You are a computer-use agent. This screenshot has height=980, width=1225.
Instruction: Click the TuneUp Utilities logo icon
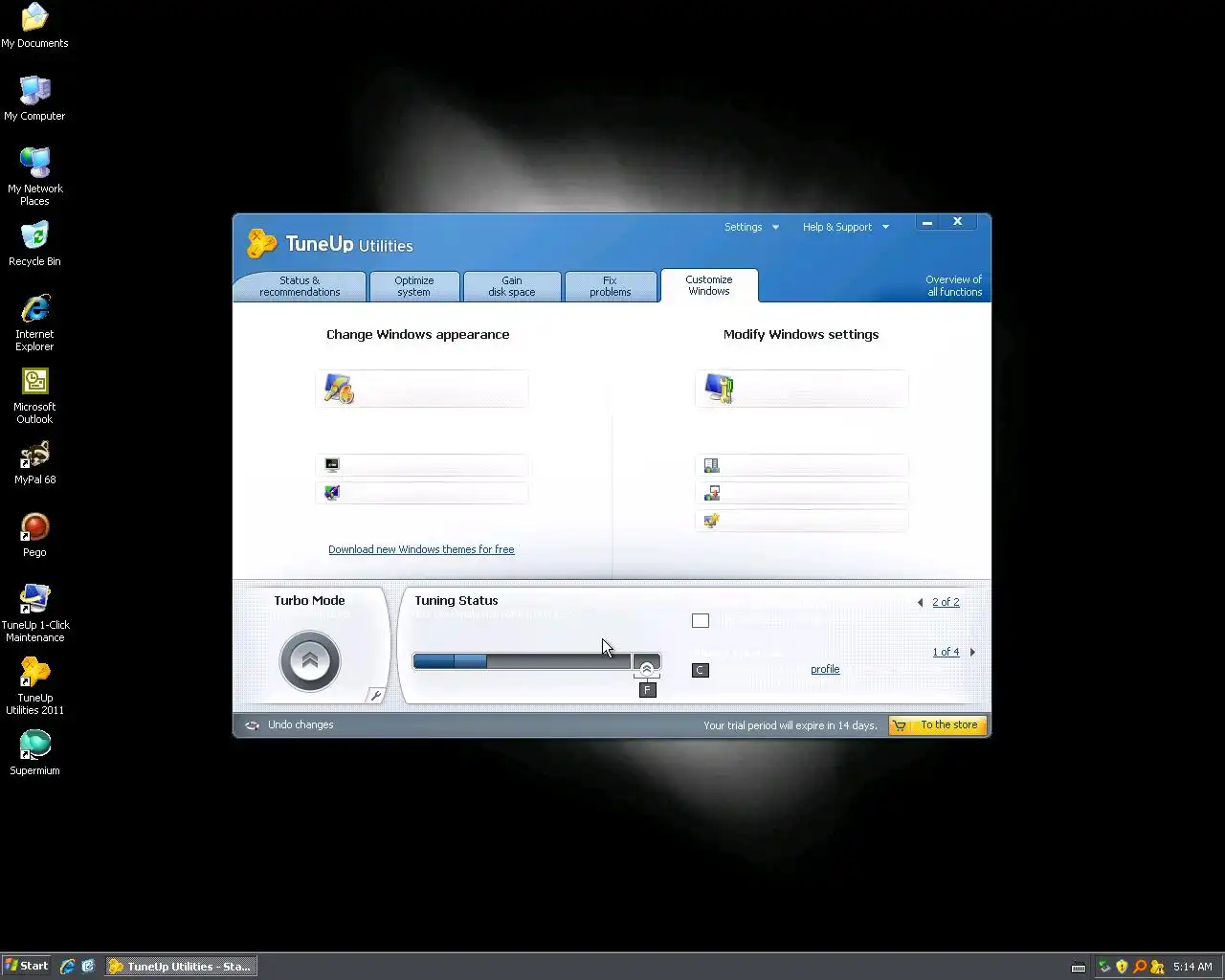[x=261, y=243]
